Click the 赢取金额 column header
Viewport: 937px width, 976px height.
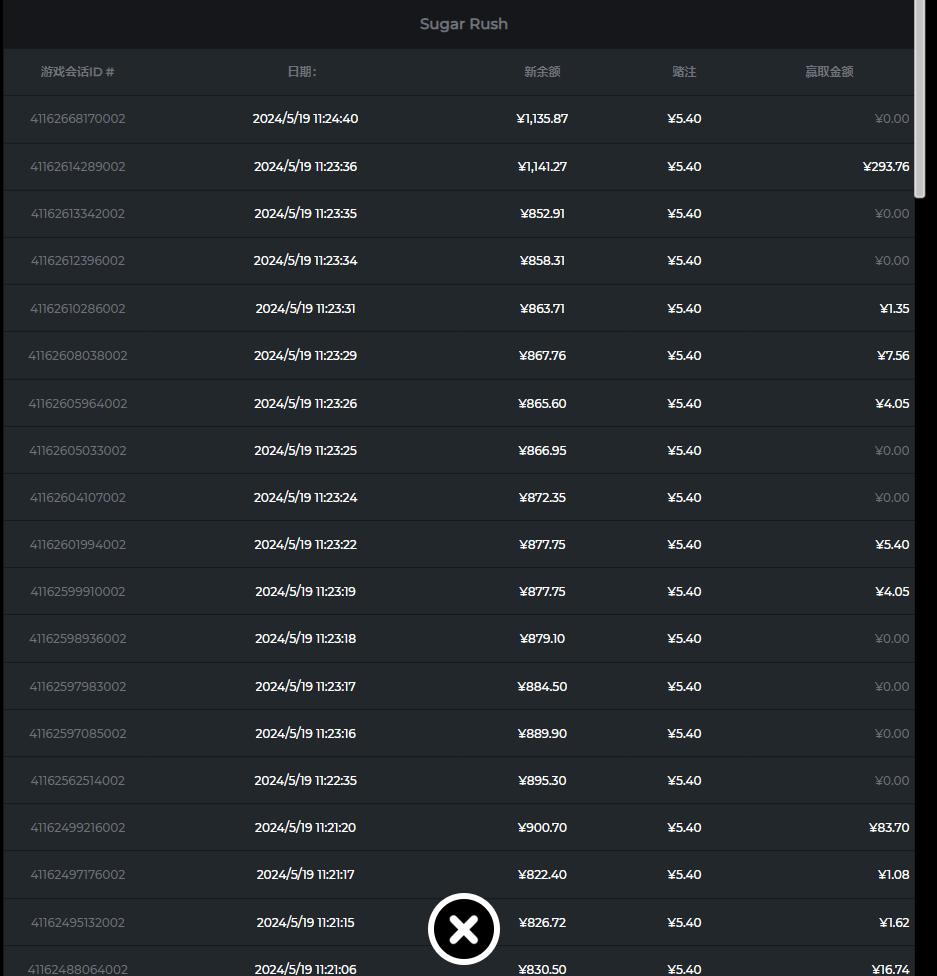829,72
